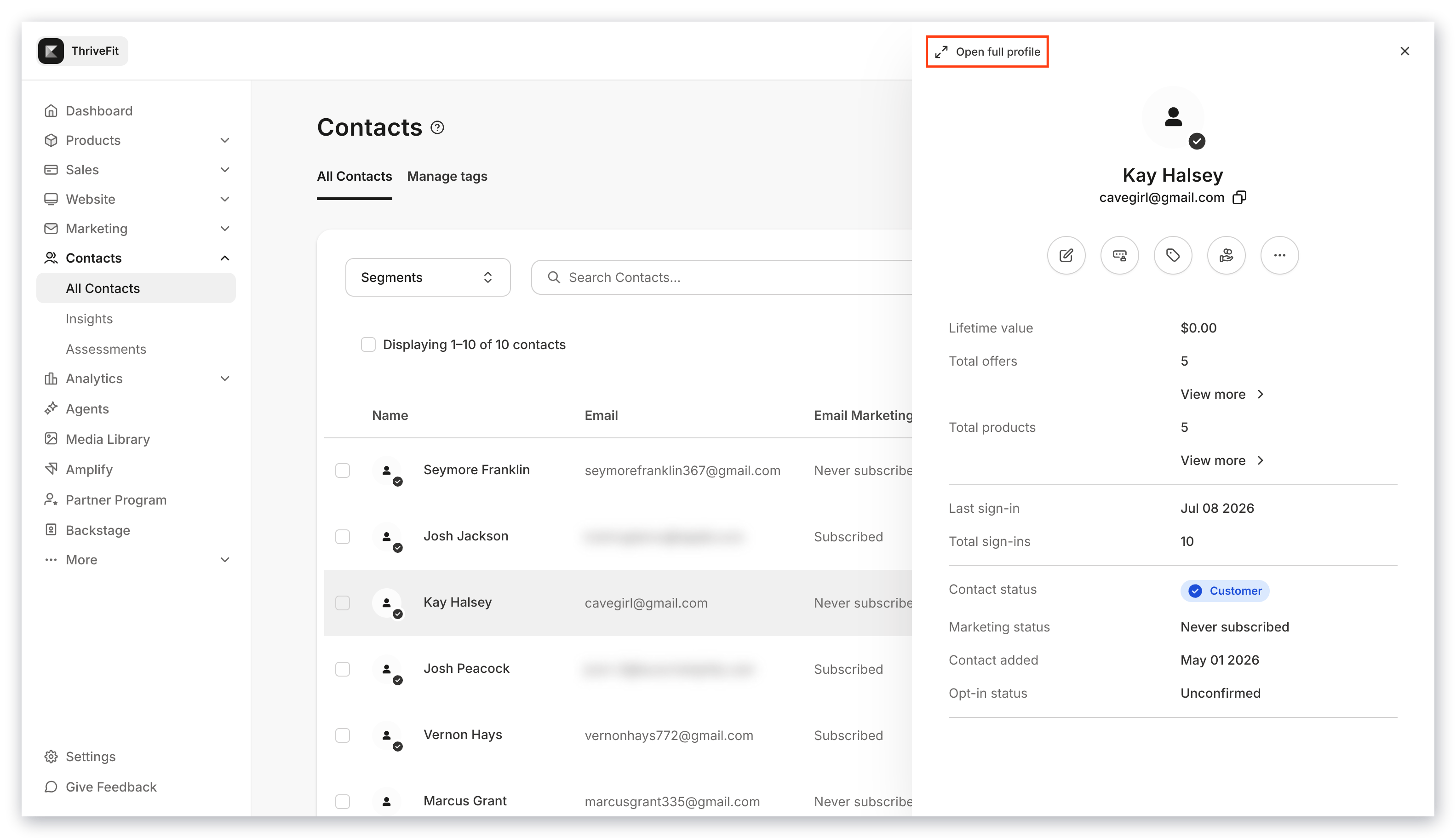Click the edit contact pencil icon
Screen dimensions: 1456x838
(x=1066, y=255)
